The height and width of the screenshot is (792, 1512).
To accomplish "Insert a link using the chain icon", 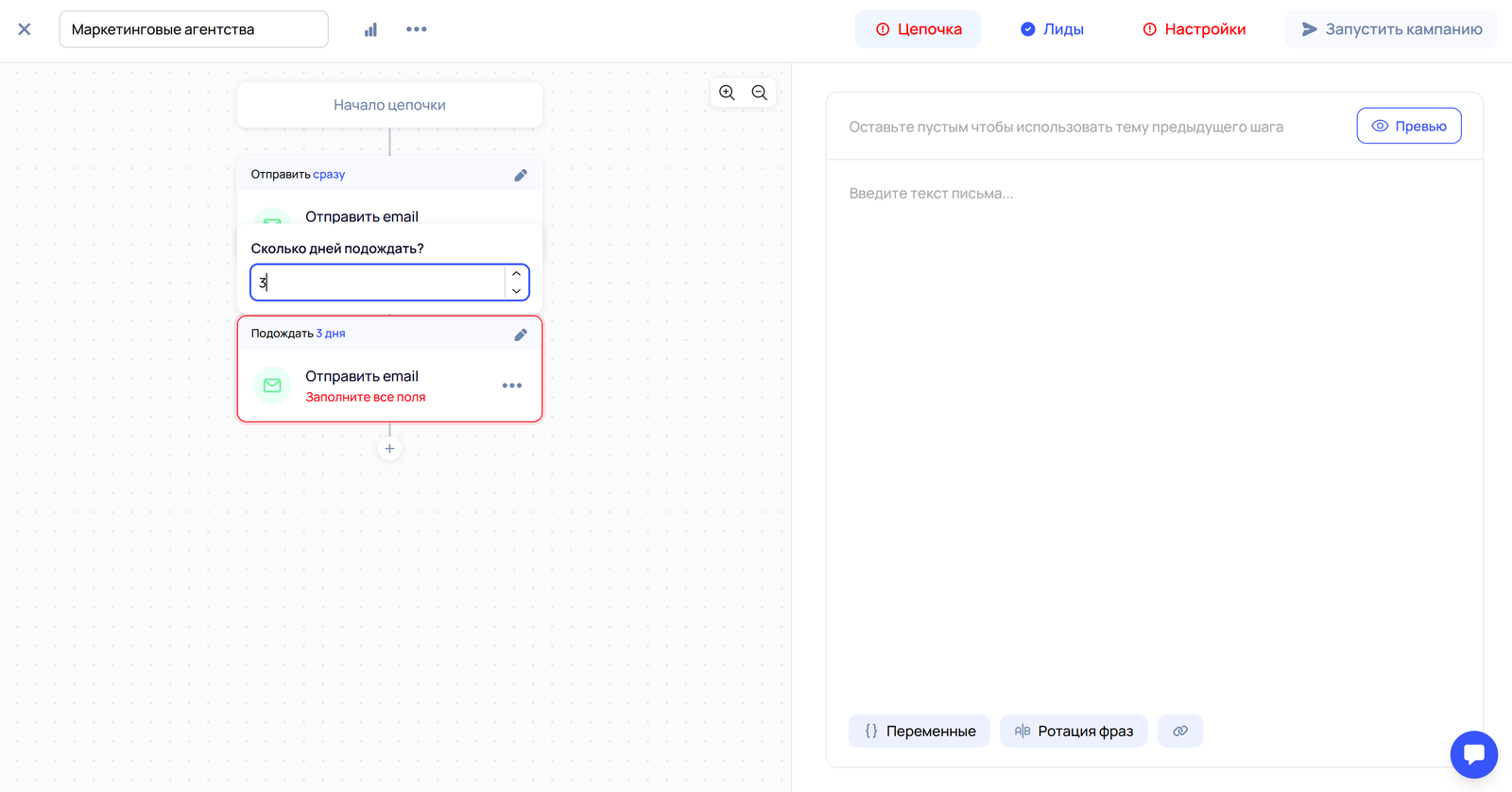I will (x=1180, y=731).
